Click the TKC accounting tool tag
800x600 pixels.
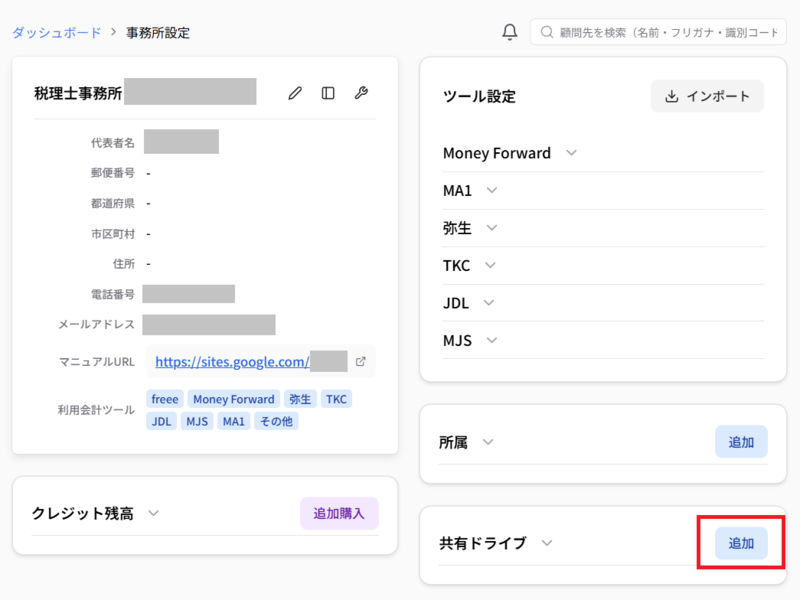[x=336, y=399]
